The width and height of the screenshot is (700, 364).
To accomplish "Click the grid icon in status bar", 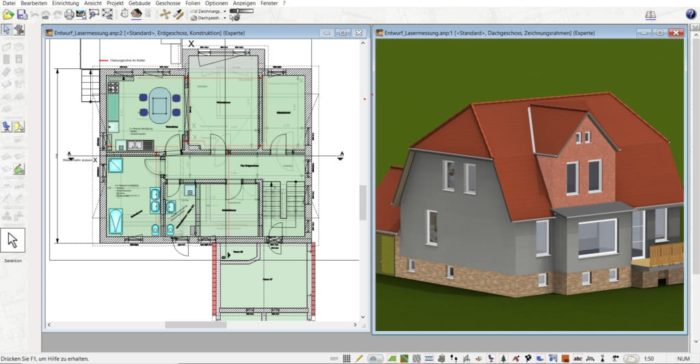I will (347, 358).
